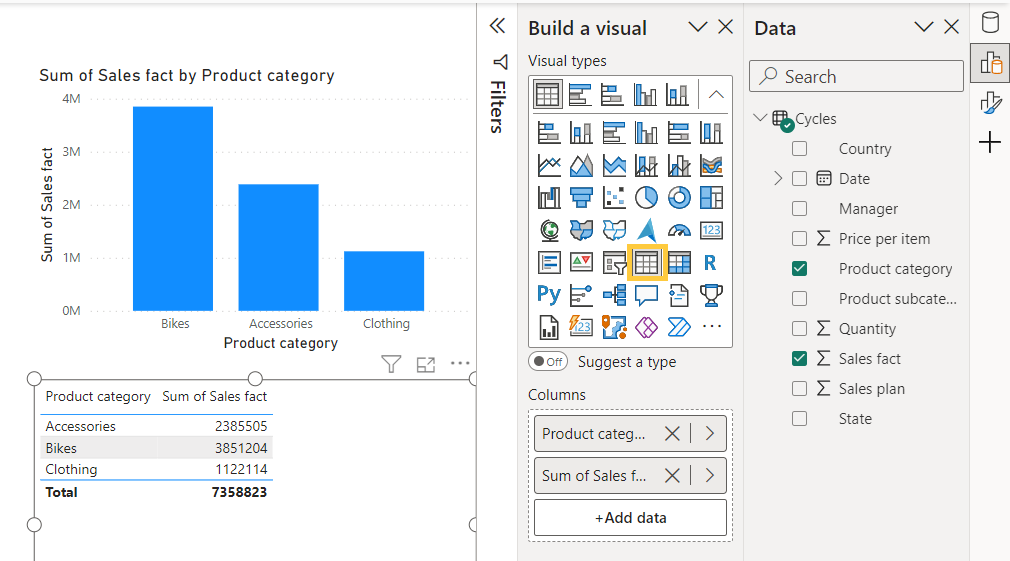The width and height of the screenshot is (1010, 561).
Task: Select the Donut chart visual
Action: [679, 197]
